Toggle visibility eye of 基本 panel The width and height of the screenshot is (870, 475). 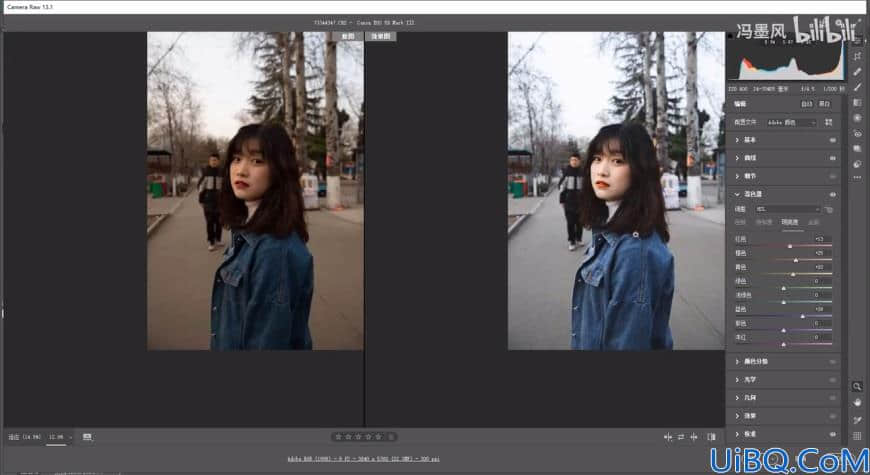tap(832, 140)
